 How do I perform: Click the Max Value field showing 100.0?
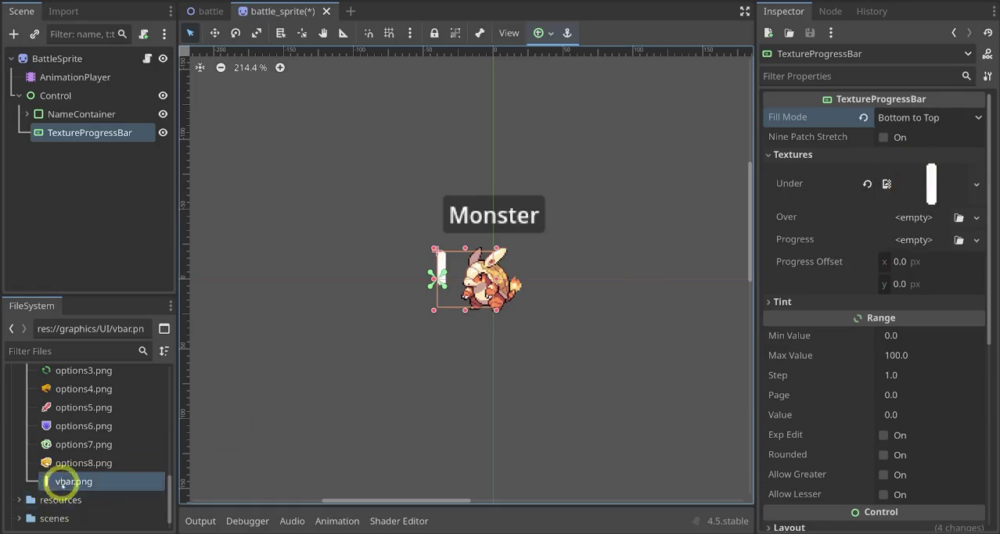[x=929, y=355]
